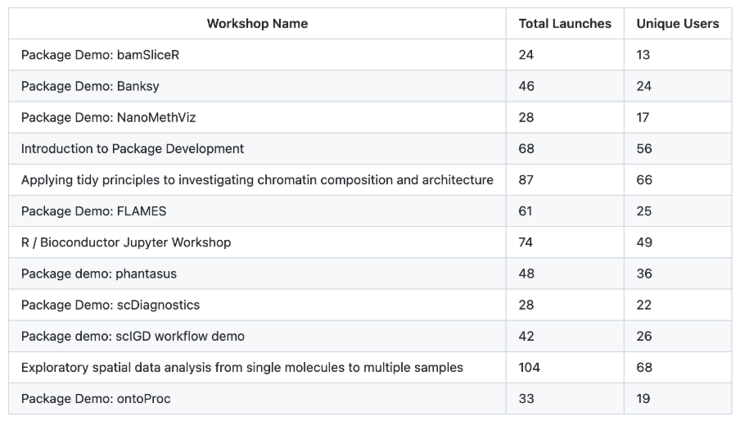Select Package demo: scIGD workflow demo cell
Screen dimensions: 740x421
133,336
